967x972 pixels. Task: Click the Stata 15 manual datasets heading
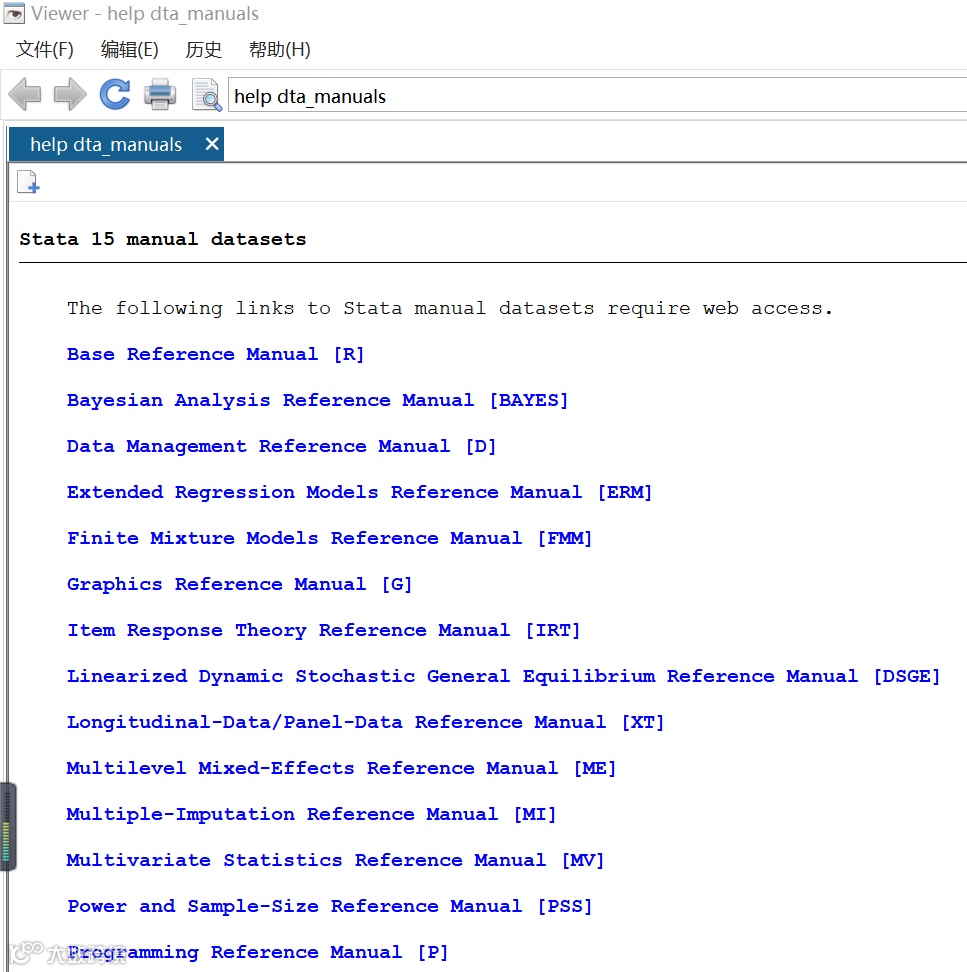coord(163,239)
